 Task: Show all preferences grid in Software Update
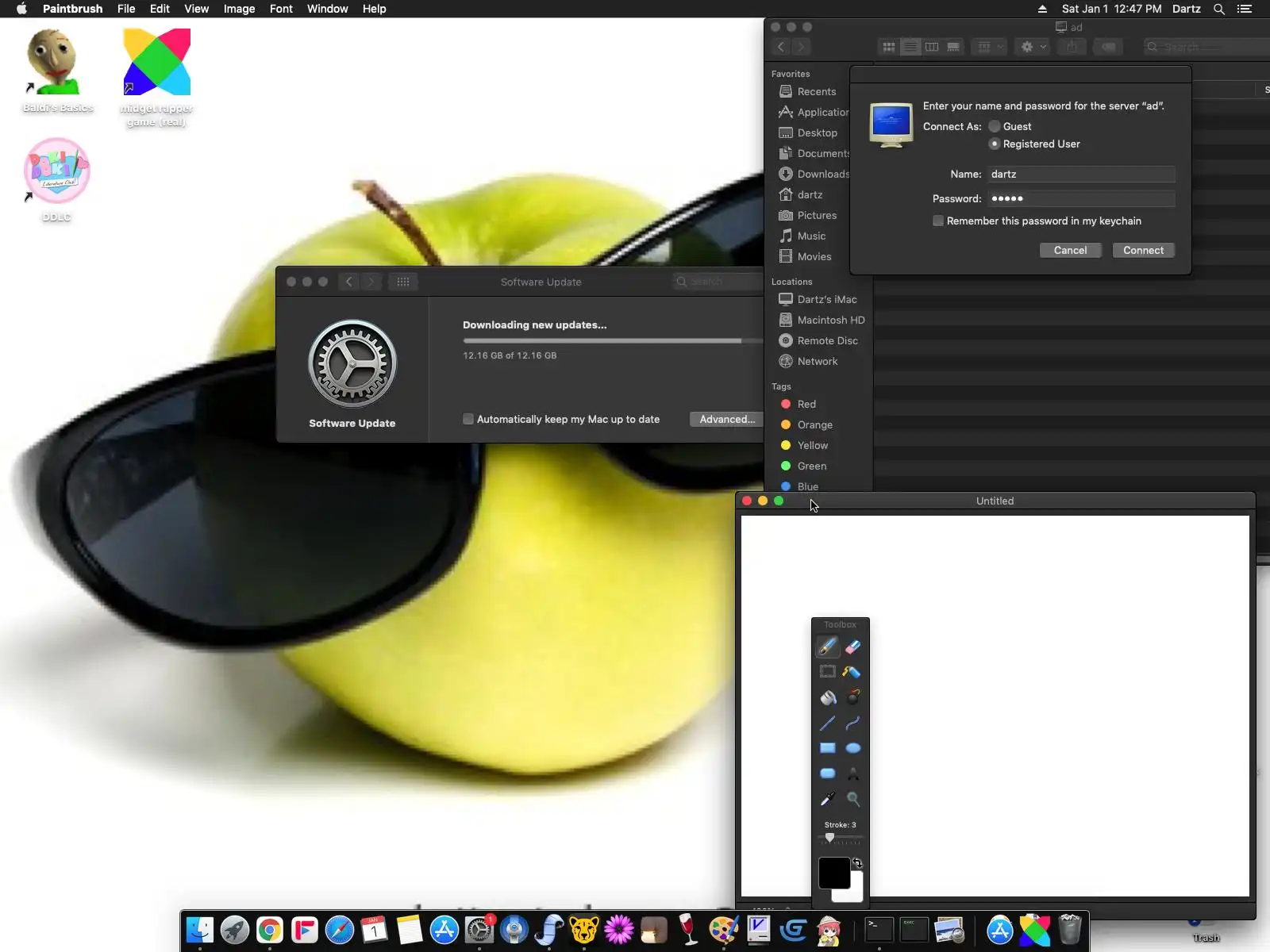coord(403,282)
